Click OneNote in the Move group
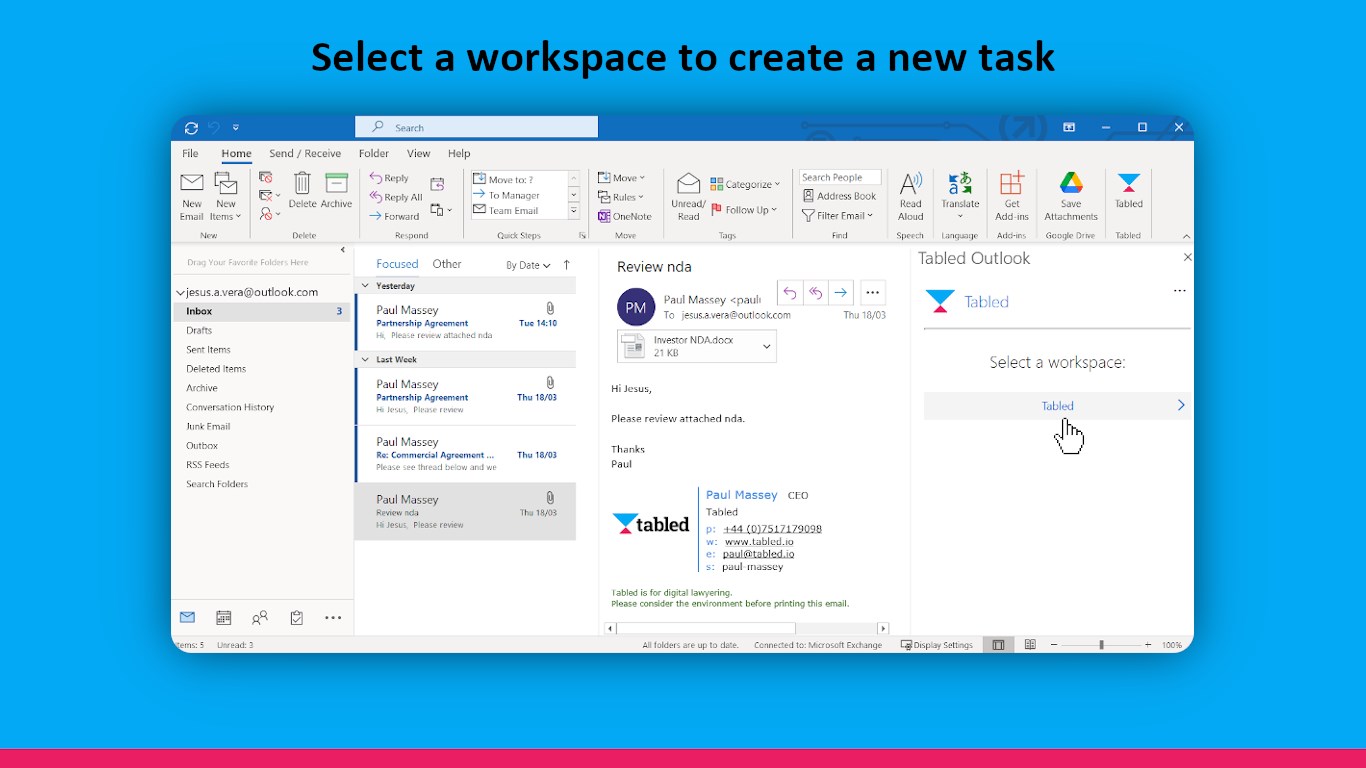The height and width of the screenshot is (768, 1366). 624,216
